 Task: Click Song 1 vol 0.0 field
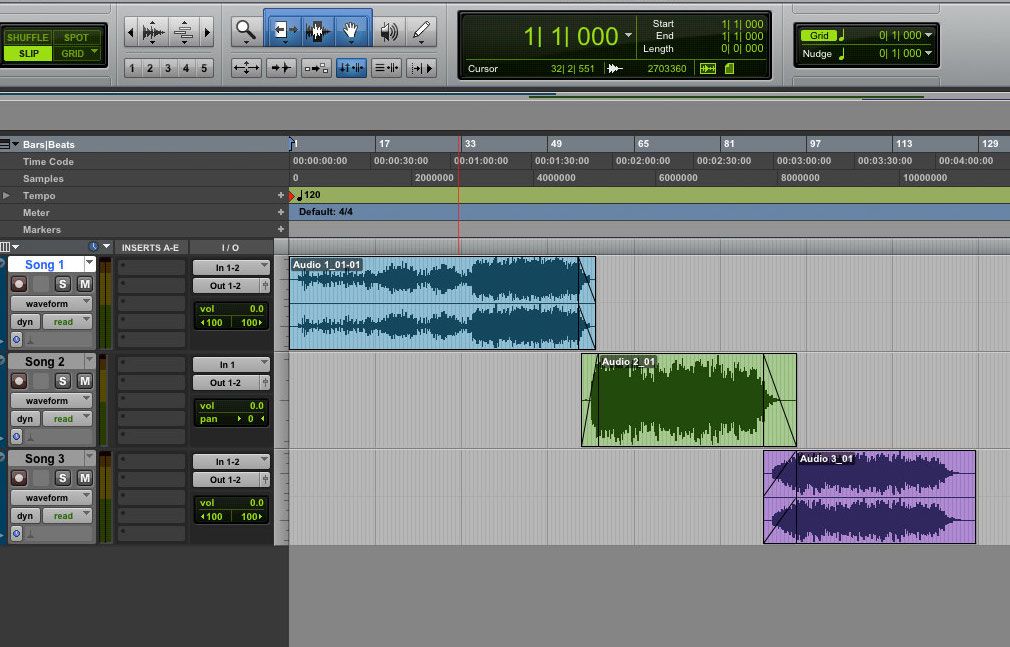(231, 309)
